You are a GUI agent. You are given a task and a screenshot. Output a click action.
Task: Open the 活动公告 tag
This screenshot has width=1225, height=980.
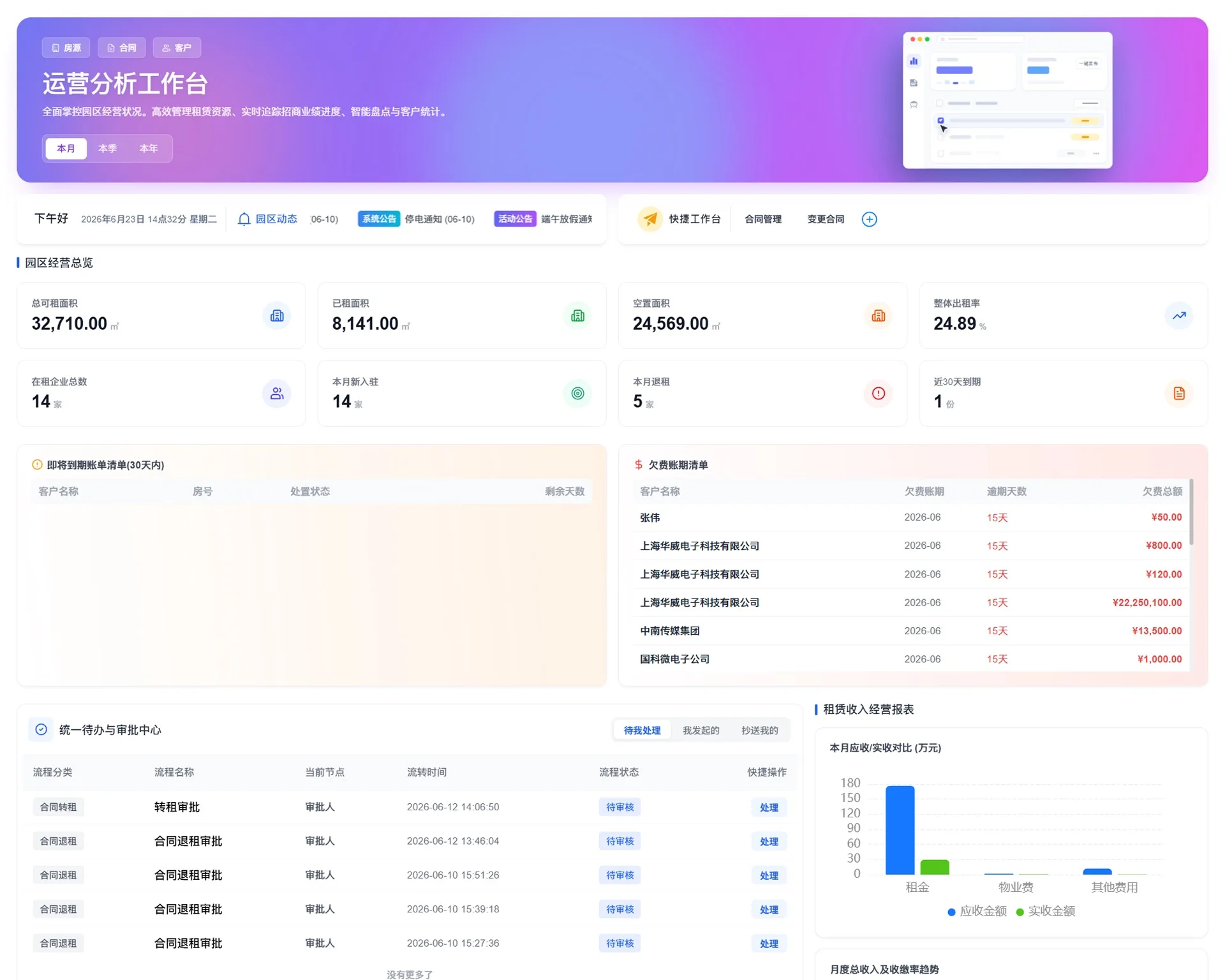point(515,219)
